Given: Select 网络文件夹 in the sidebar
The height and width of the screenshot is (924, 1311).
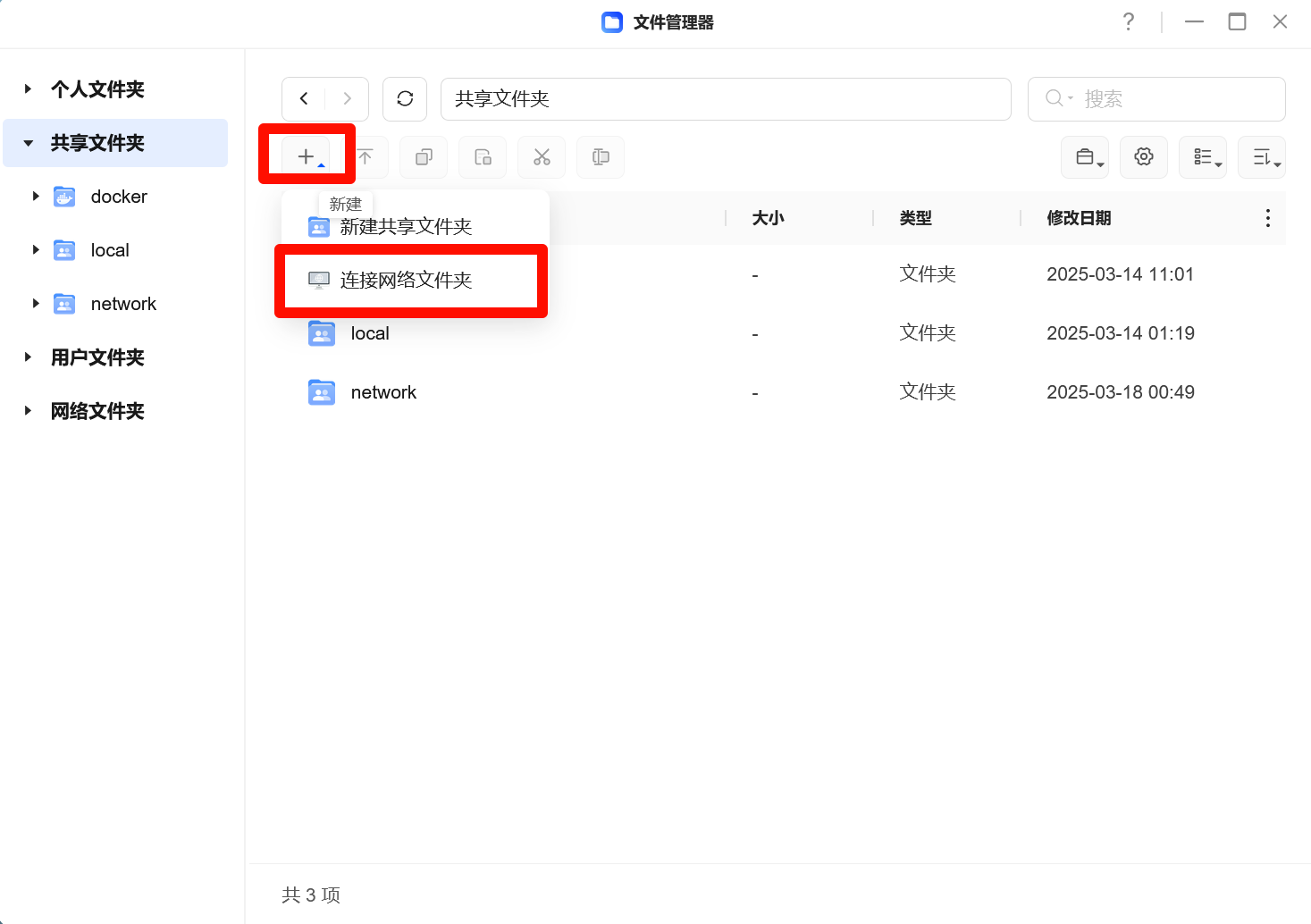Looking at the screenshot, I should tap(97, 411).
